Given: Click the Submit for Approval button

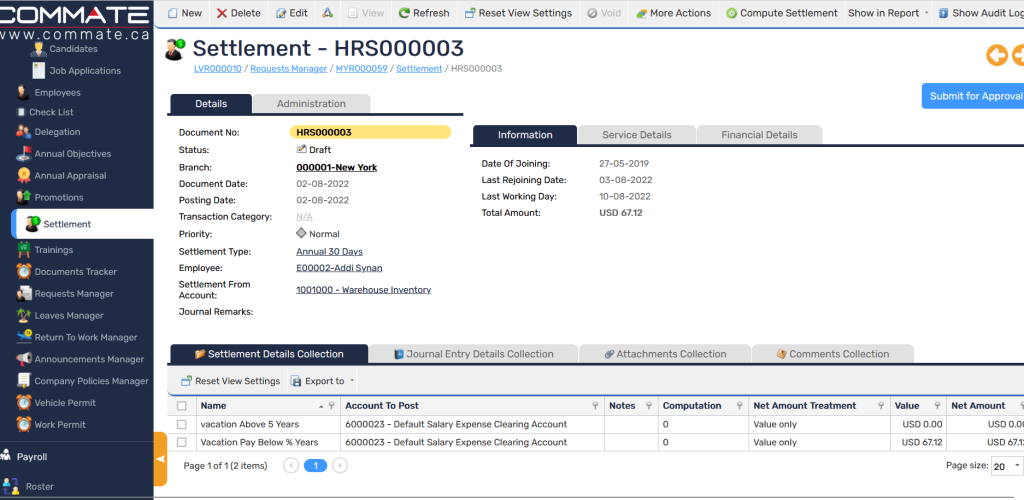Looking at the screenshot, I should tap(974, 96).
